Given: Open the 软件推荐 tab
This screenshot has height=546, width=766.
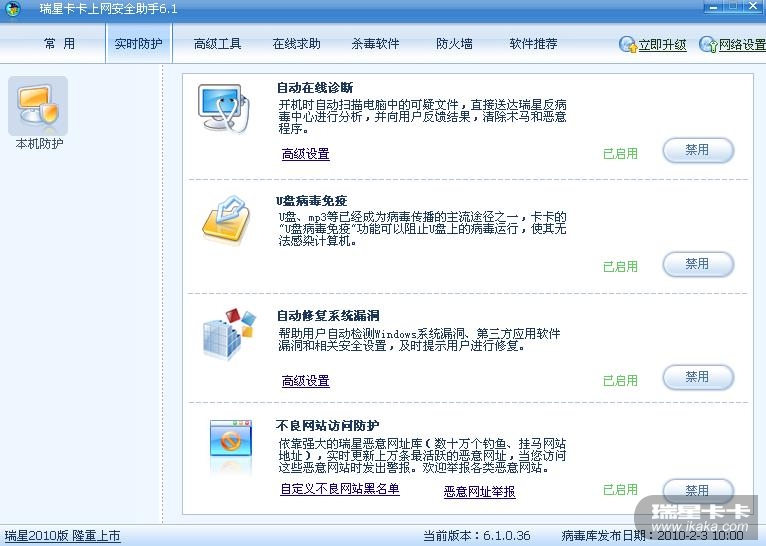Looking at the screenshot, I should 533,44.
